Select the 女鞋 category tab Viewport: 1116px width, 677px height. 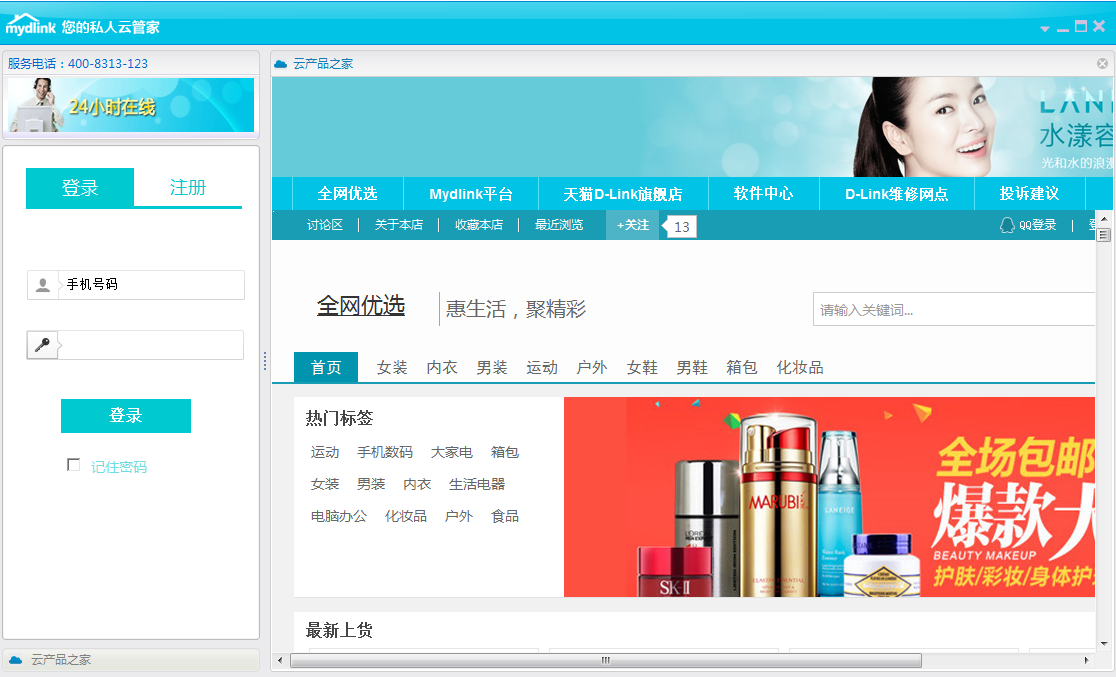(642, 367)
